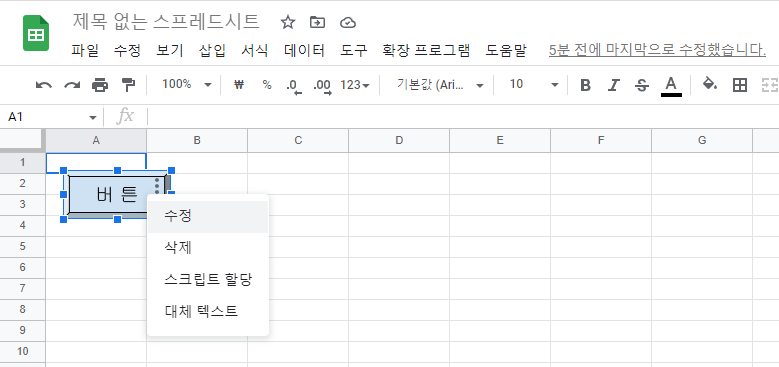Redo the last action

tap(72, 85)
